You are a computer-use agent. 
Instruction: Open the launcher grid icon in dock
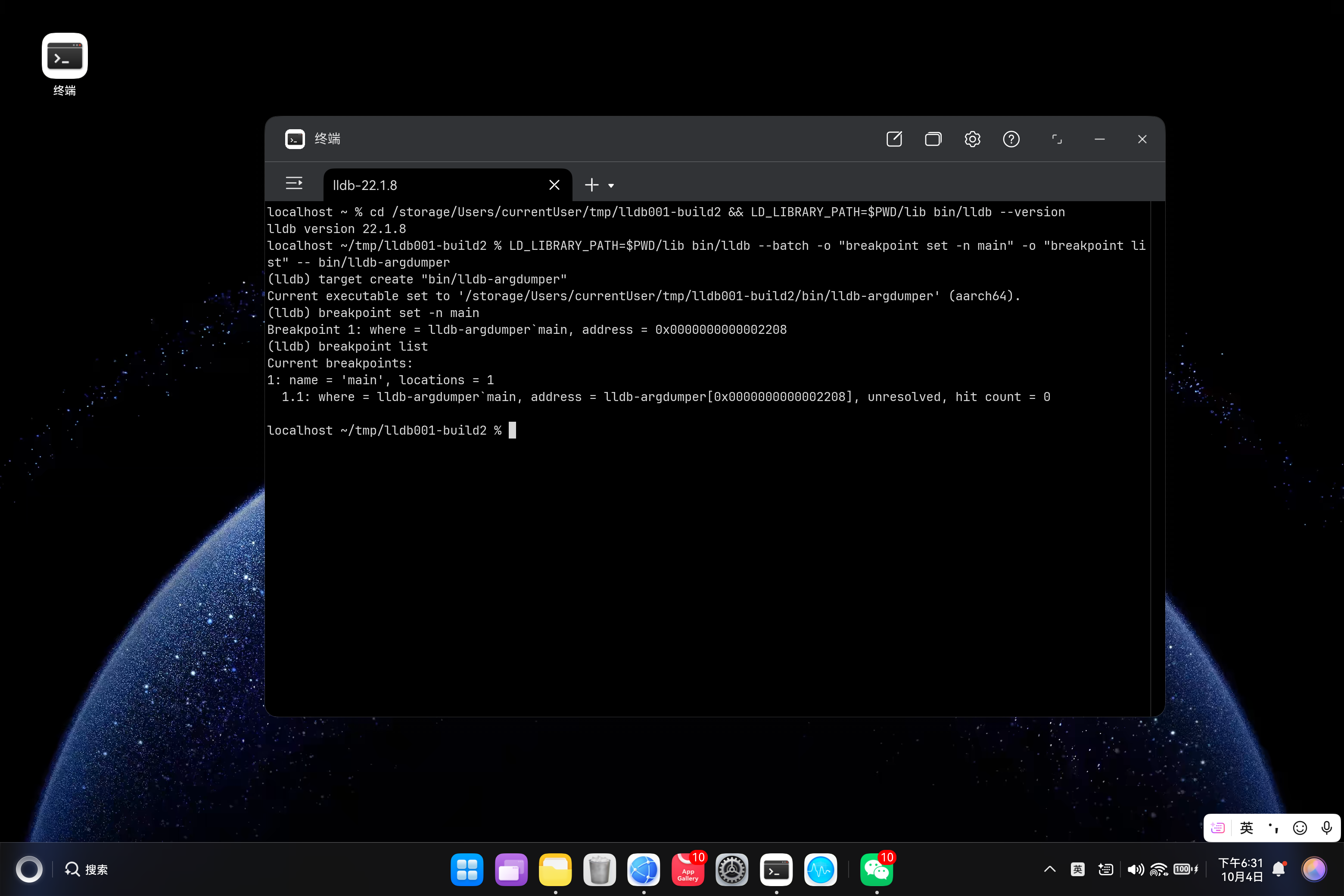pos(467,870)
